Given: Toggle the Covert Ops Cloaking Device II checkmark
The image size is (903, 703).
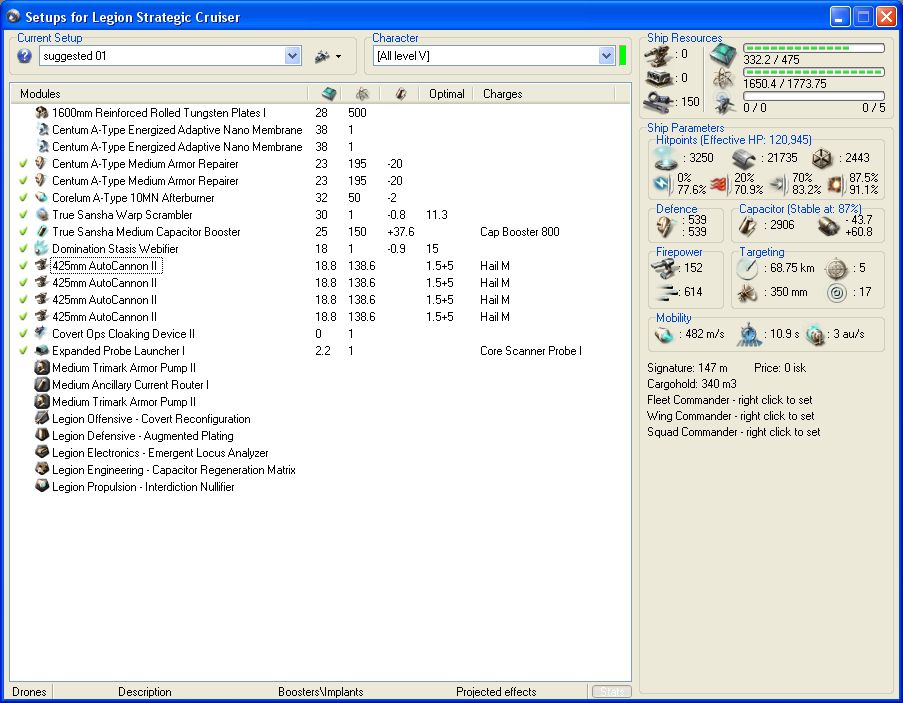Looking at the screenshot, I should click(23, 333).
